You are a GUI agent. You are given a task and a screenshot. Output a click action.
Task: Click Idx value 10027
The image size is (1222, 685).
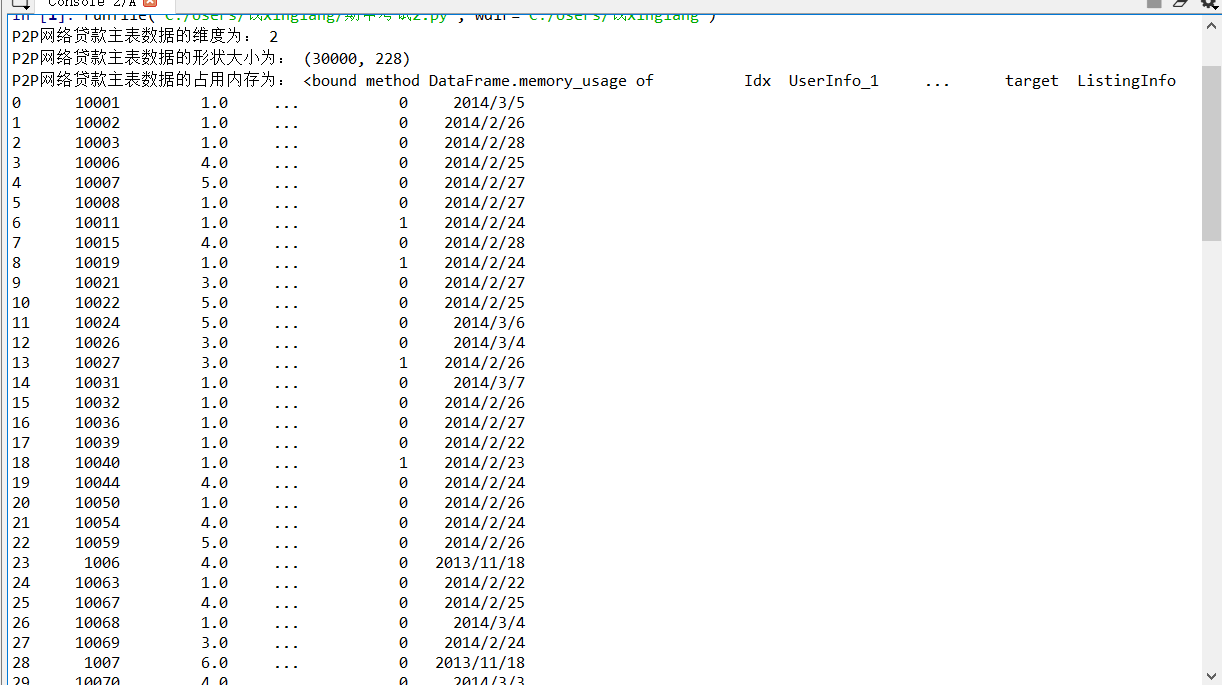click(x=97, y=362)
